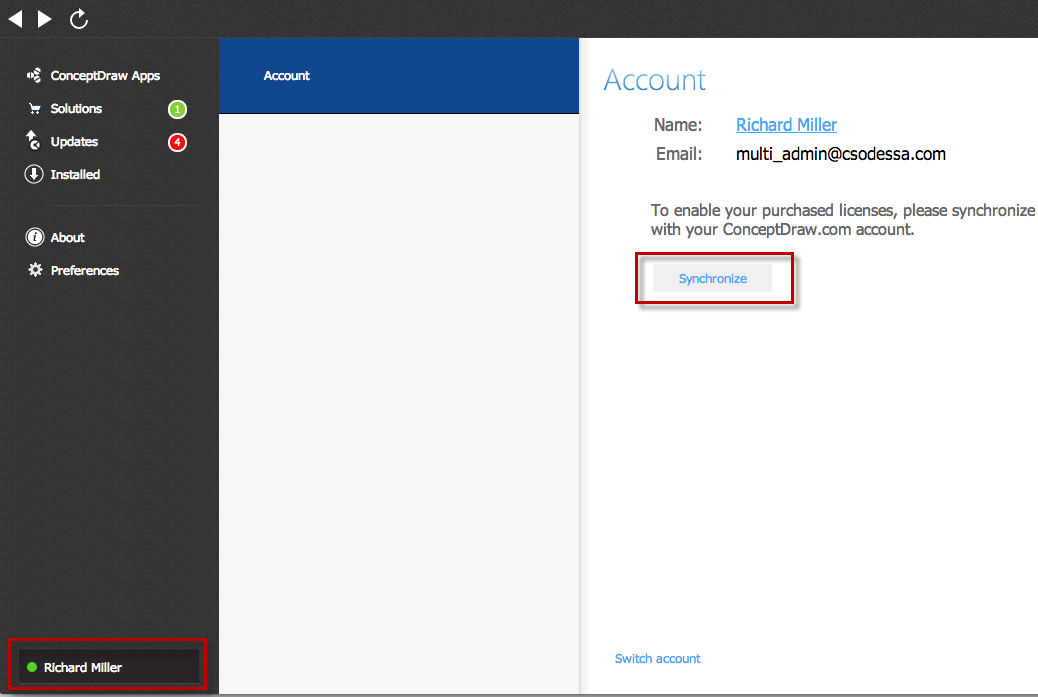Image resolution: width=1038 pixels, height=697 pixels.
Task: Click the "Name:" label
Action: point(678,125)
